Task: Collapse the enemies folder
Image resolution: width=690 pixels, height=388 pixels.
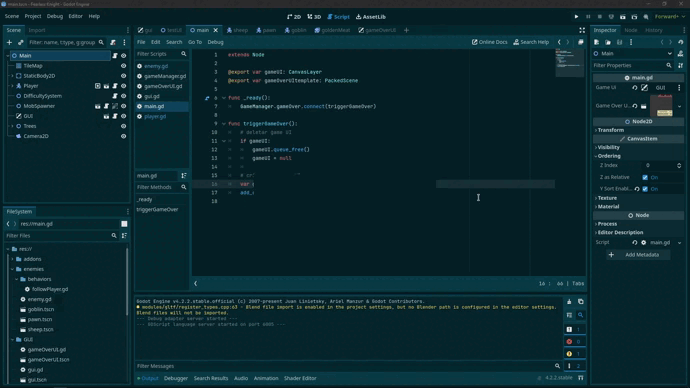Action: coord(12,269)
